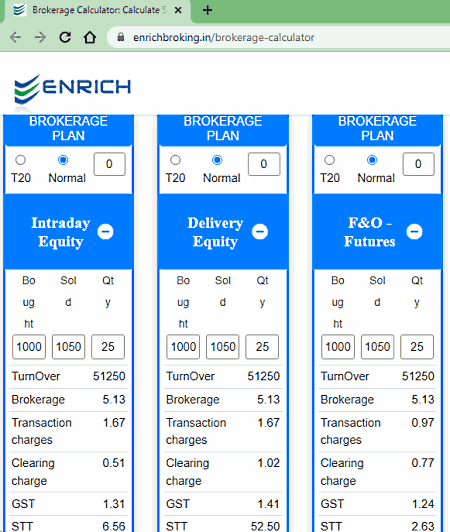Click Intraday Equity STT value 6.56
Image resolution: width=450 pixels, height=532 pixels.
(x=114, y=526)
